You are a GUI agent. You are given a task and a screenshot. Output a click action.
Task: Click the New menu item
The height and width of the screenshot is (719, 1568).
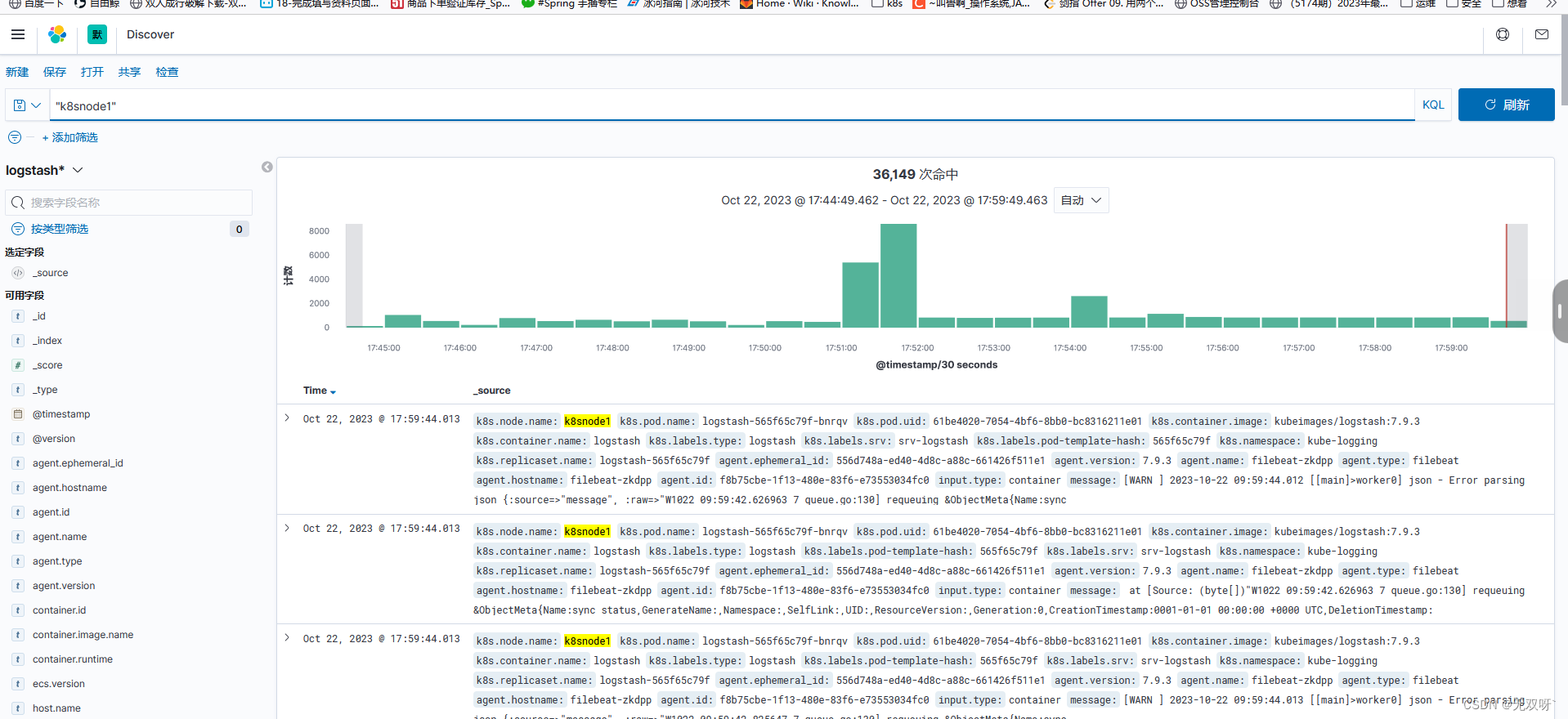(17, 72)
